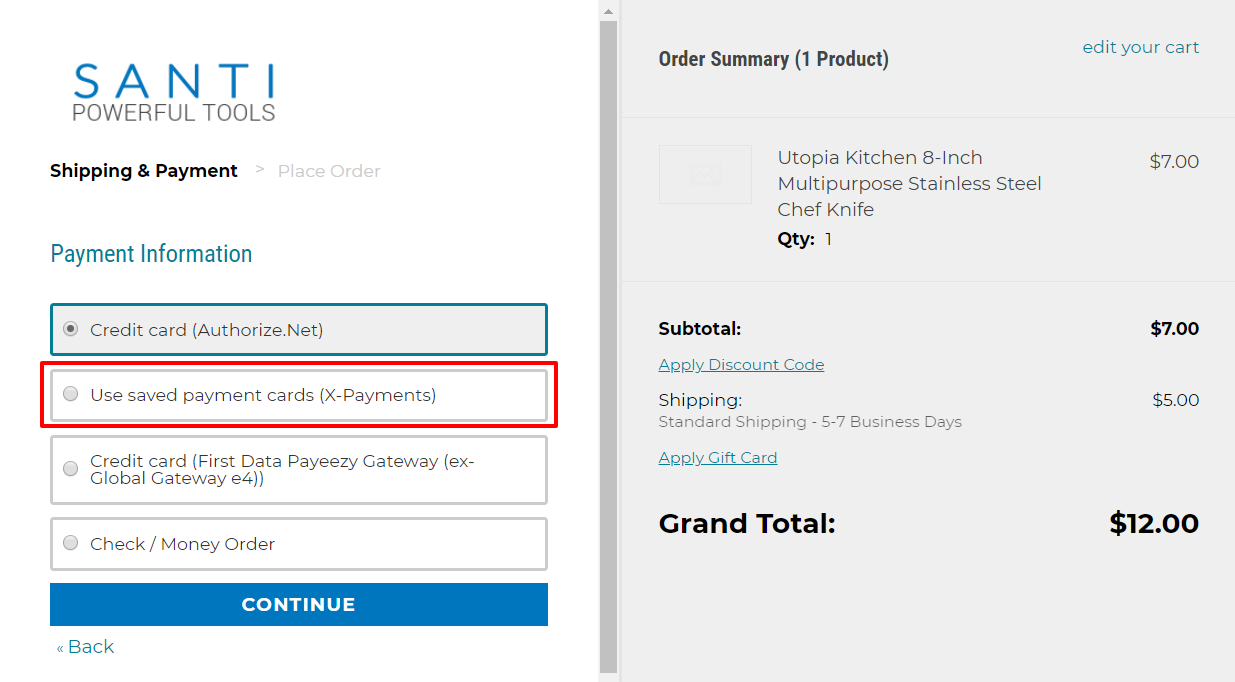Click the Use saved payment cards option box
Screen dimensions: 1235x682
pos(299,395)
